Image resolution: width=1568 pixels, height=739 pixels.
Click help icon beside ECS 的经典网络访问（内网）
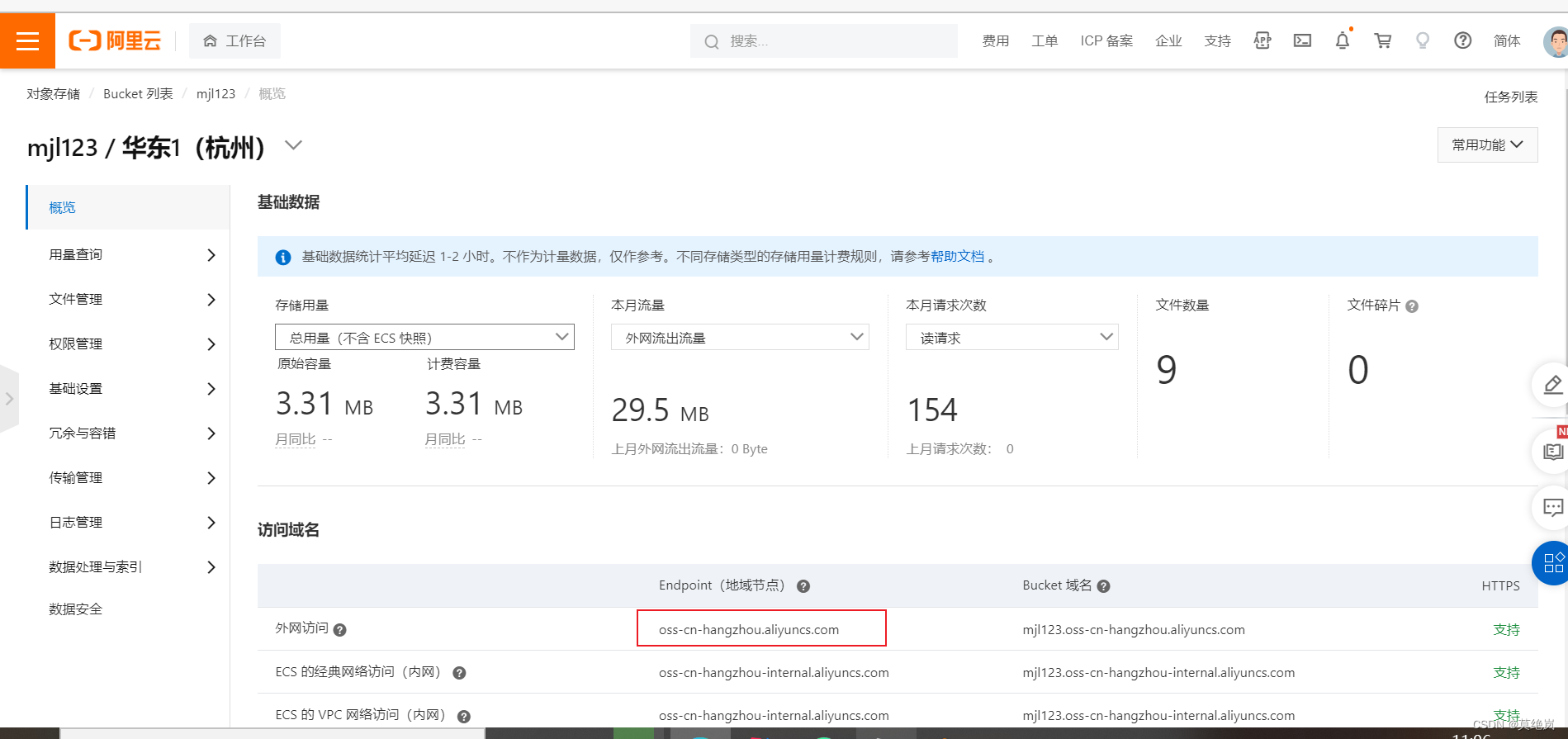tap(460, 673)
